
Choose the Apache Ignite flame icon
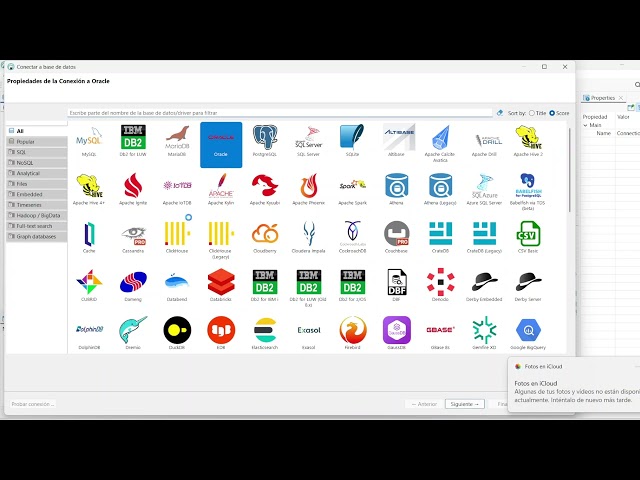(133, 189)
